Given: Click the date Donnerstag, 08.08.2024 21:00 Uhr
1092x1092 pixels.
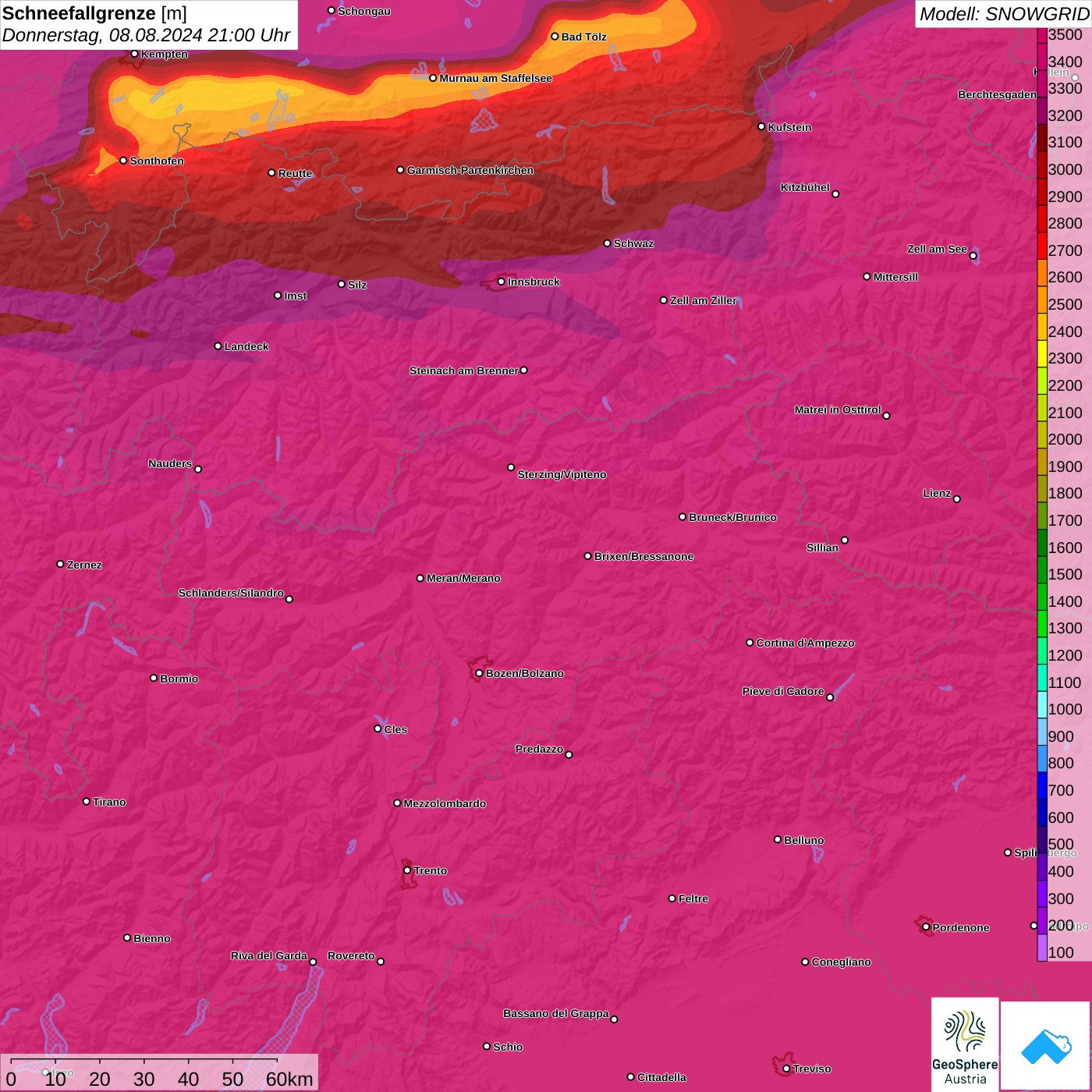Looking at the screenshot, I should [x=147, y=36].
